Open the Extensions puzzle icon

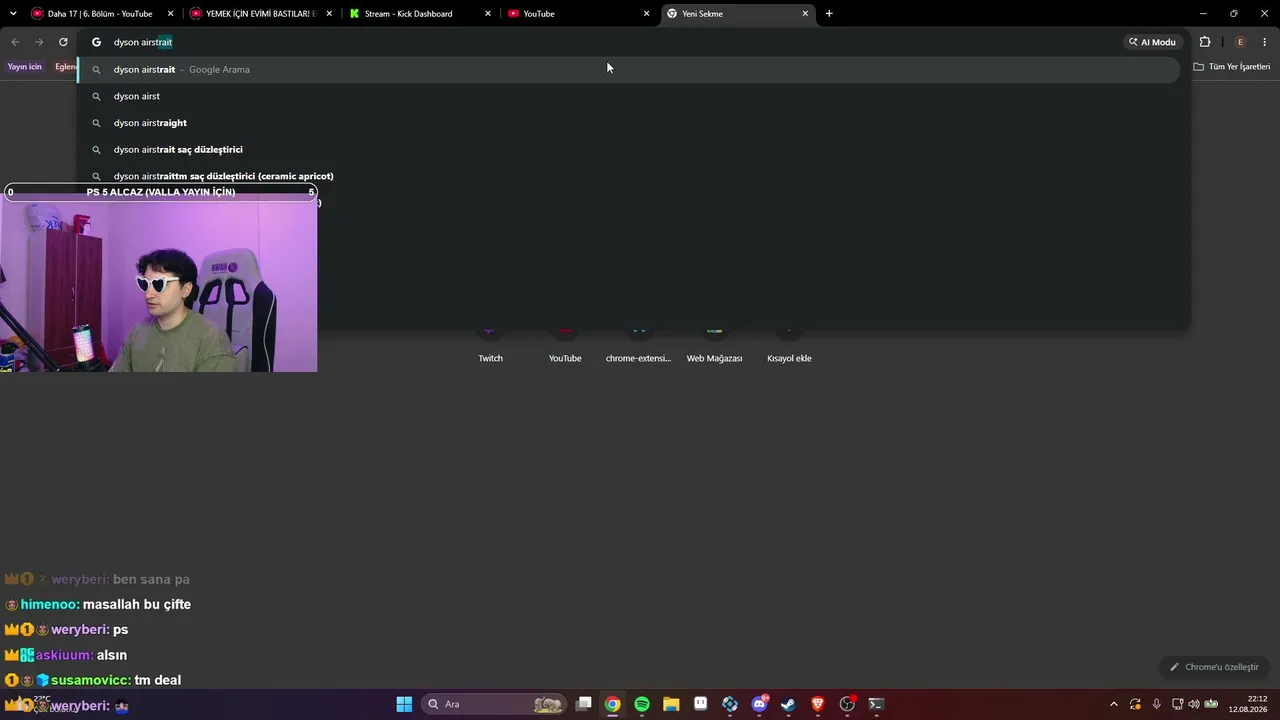coord(1205,42)
